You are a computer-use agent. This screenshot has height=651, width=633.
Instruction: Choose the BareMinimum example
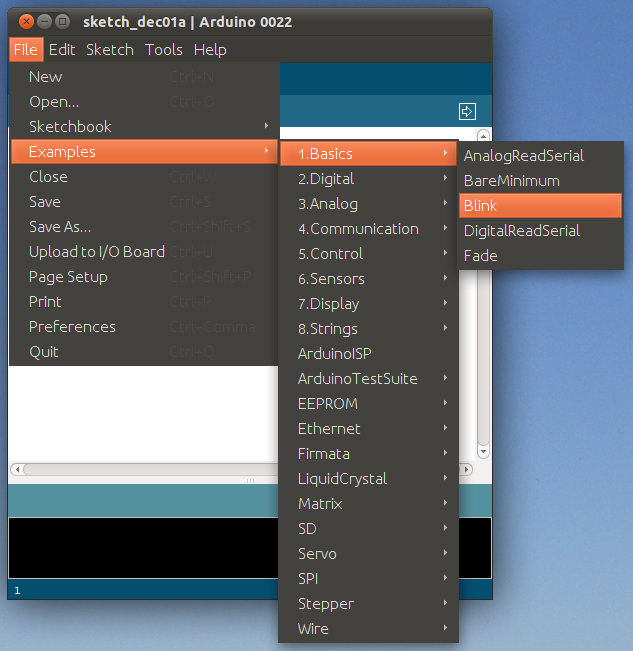541,180
